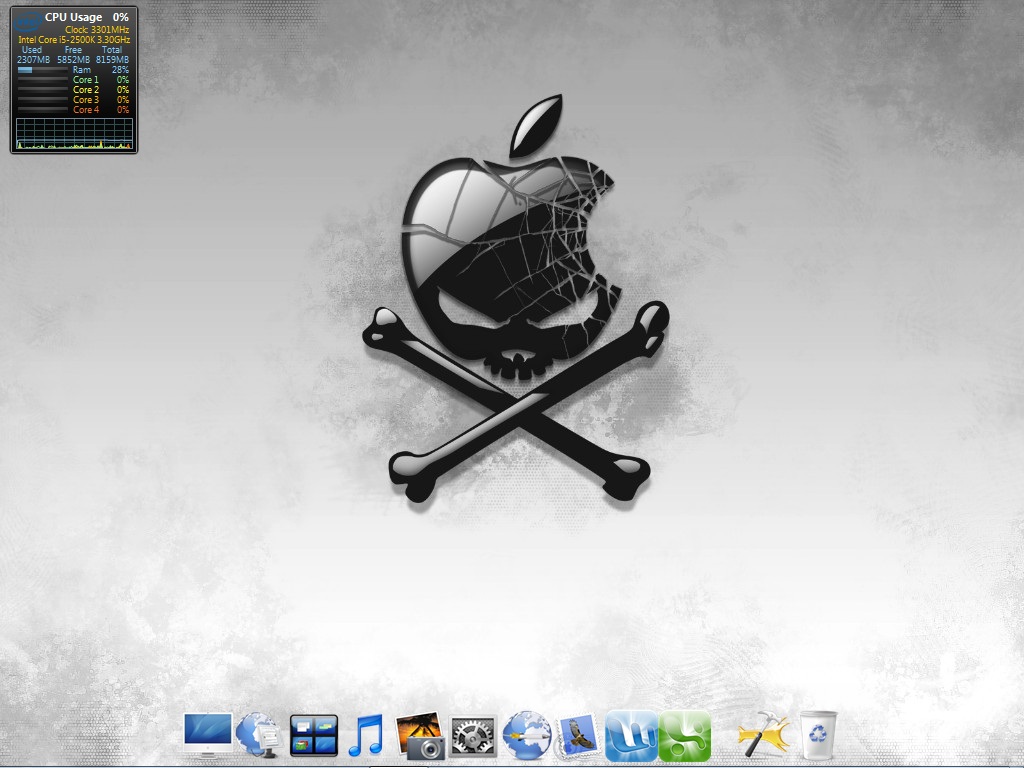This screenshot has height=768, width=1024.
Task: Click the CPU Usage title text
Action: click(73, 17)
